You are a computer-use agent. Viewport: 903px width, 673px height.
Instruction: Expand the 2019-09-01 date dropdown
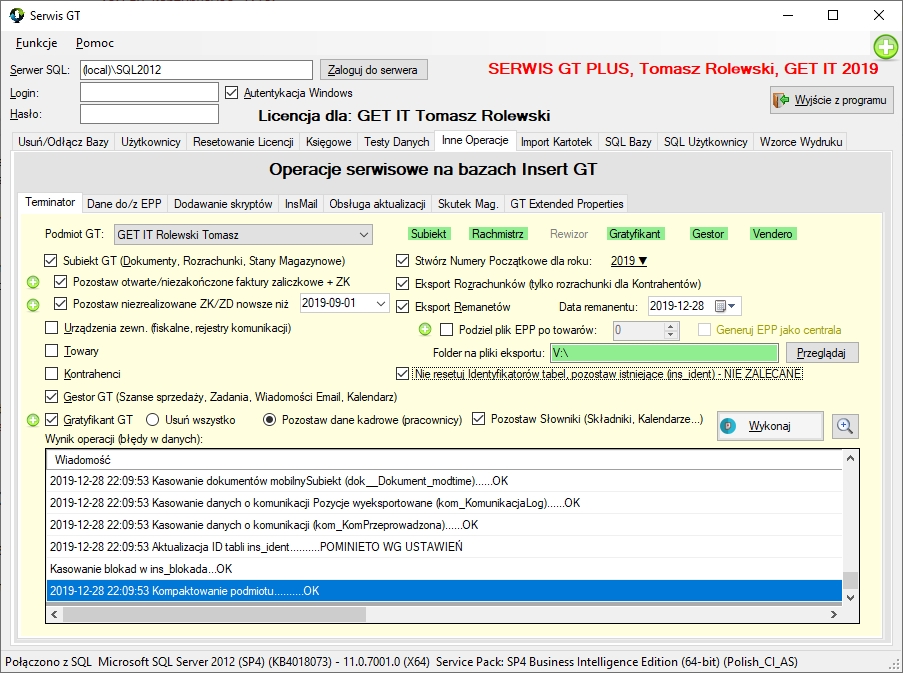coord(381,303)
